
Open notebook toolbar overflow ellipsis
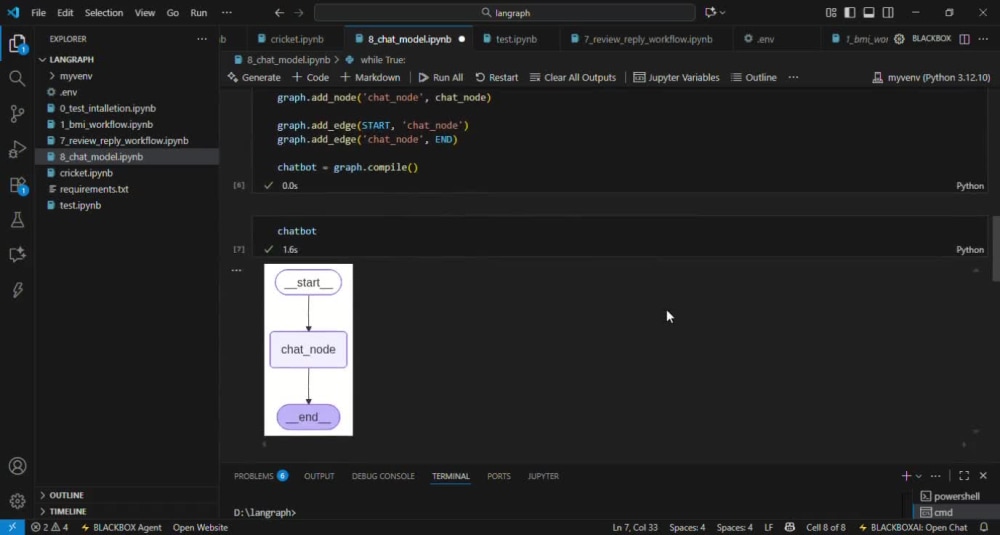(x=793, y=77)
